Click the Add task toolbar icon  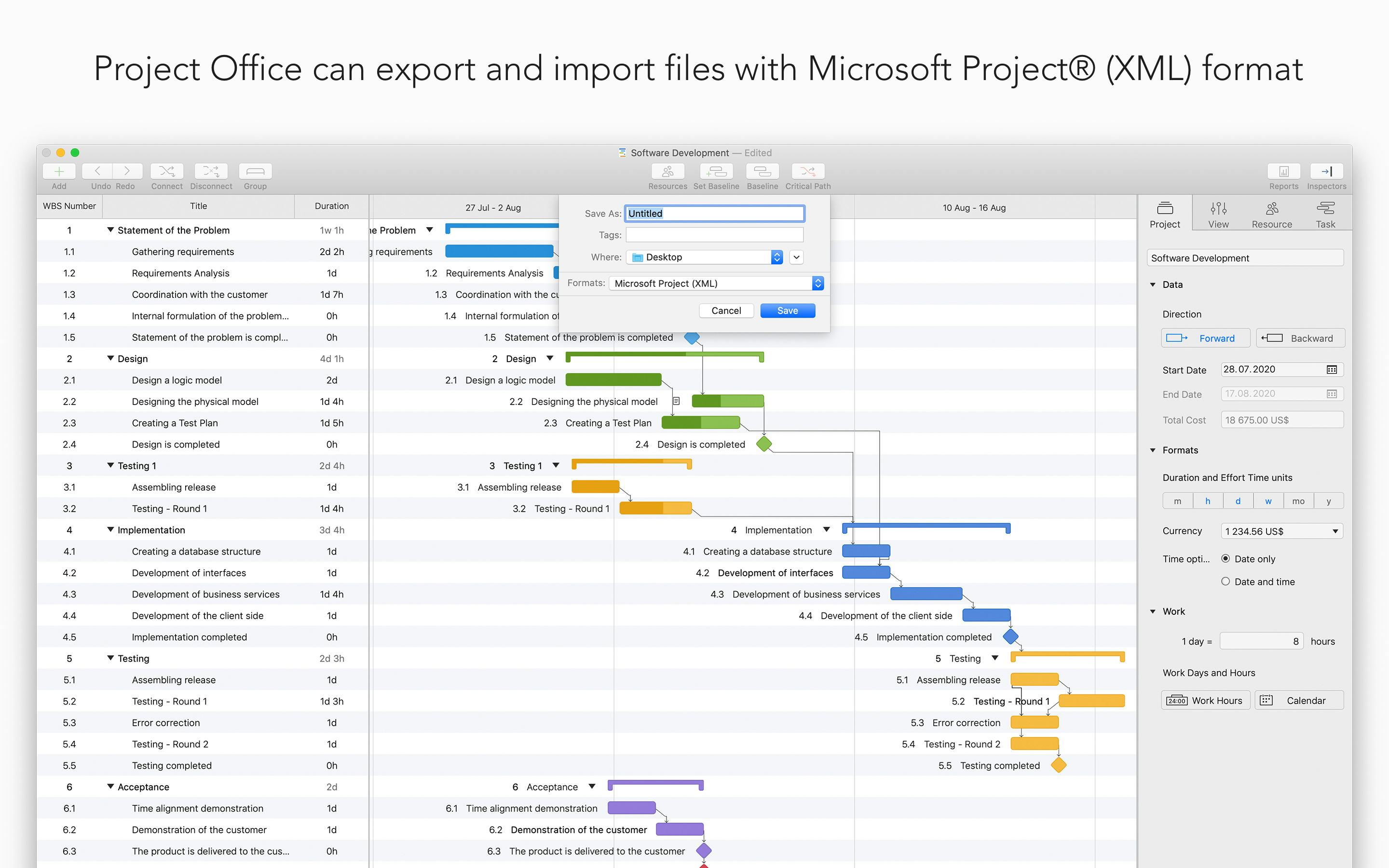(x=58, y=171)
